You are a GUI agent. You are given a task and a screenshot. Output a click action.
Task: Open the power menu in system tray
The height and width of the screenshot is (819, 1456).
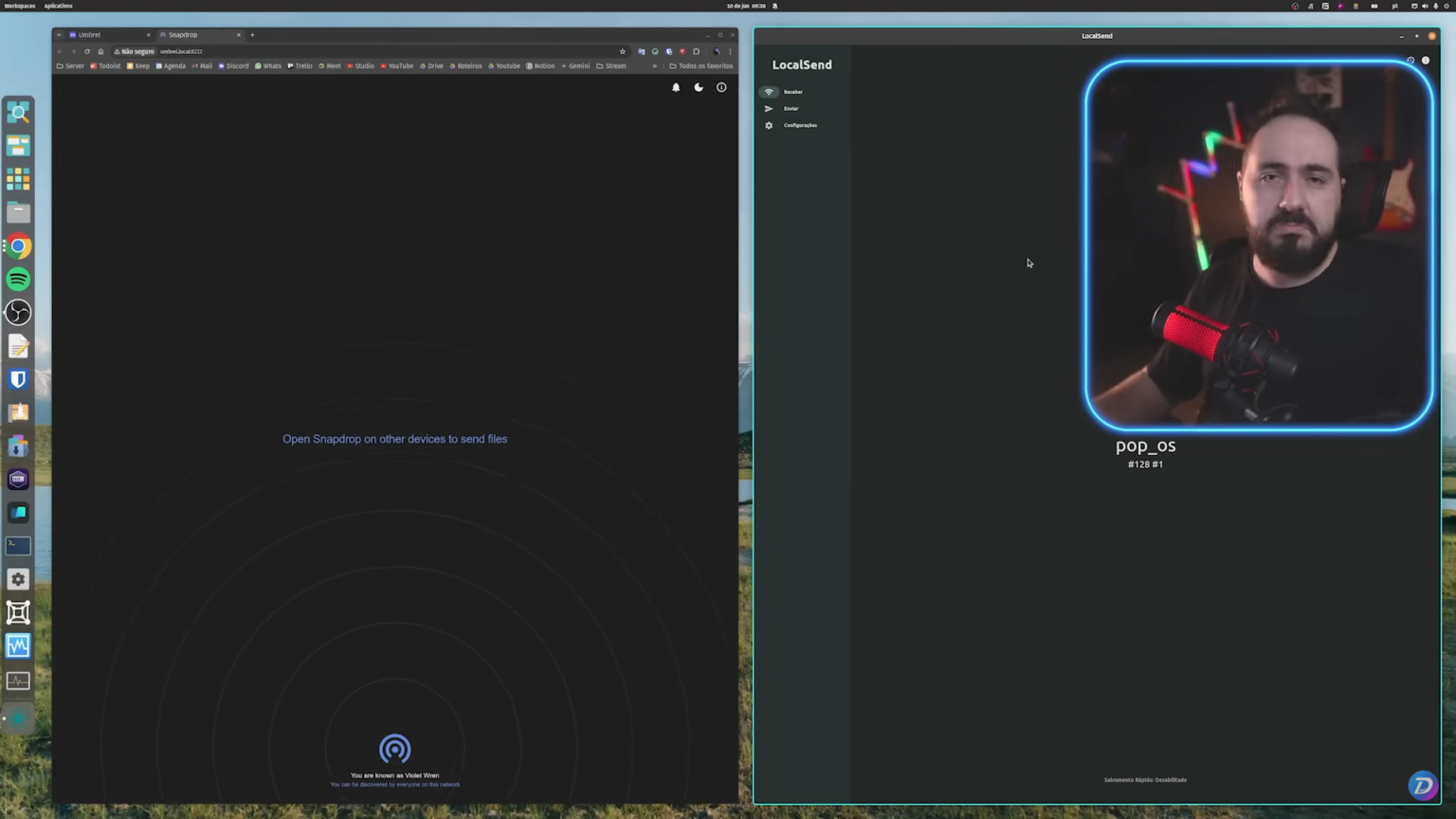point(1447,6)
